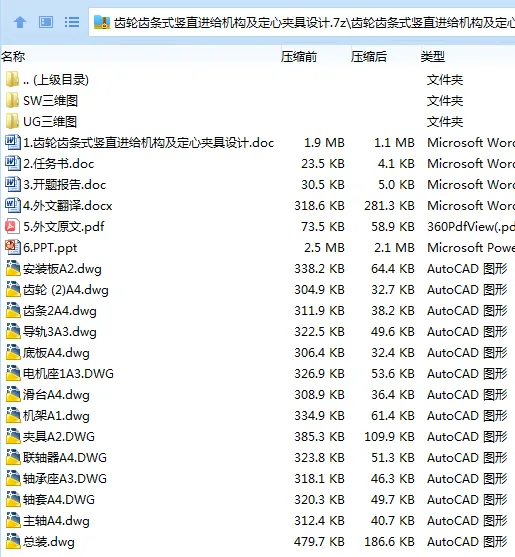515x557 pixels.
Task: Select file name 底板A4.dwg
Action: tap(56, 353)
